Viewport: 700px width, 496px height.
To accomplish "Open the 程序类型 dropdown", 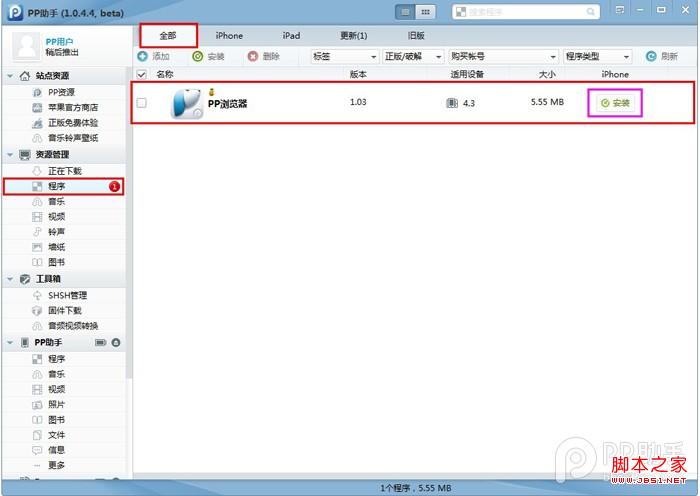I will [x=597, y=56].
